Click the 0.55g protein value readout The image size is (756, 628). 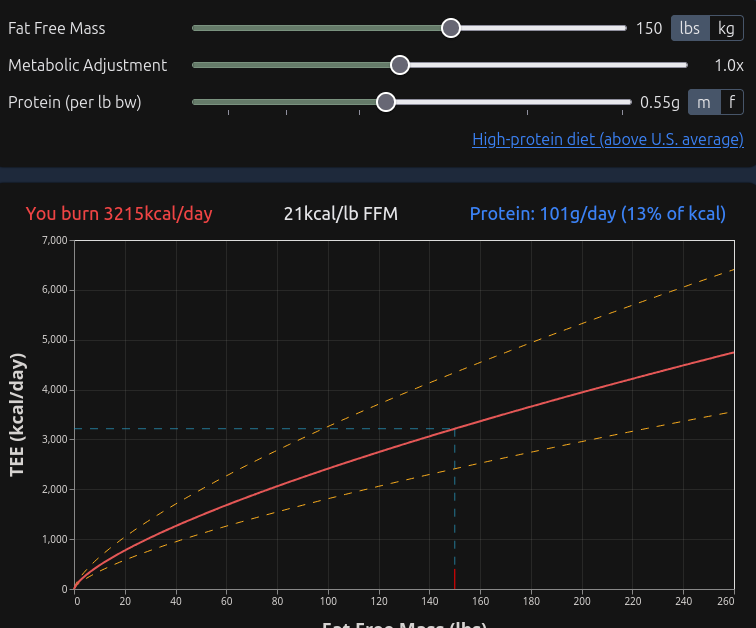(660, 102)
